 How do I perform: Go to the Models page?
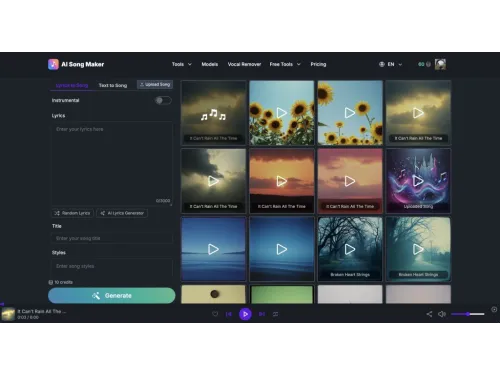[209, 64]
